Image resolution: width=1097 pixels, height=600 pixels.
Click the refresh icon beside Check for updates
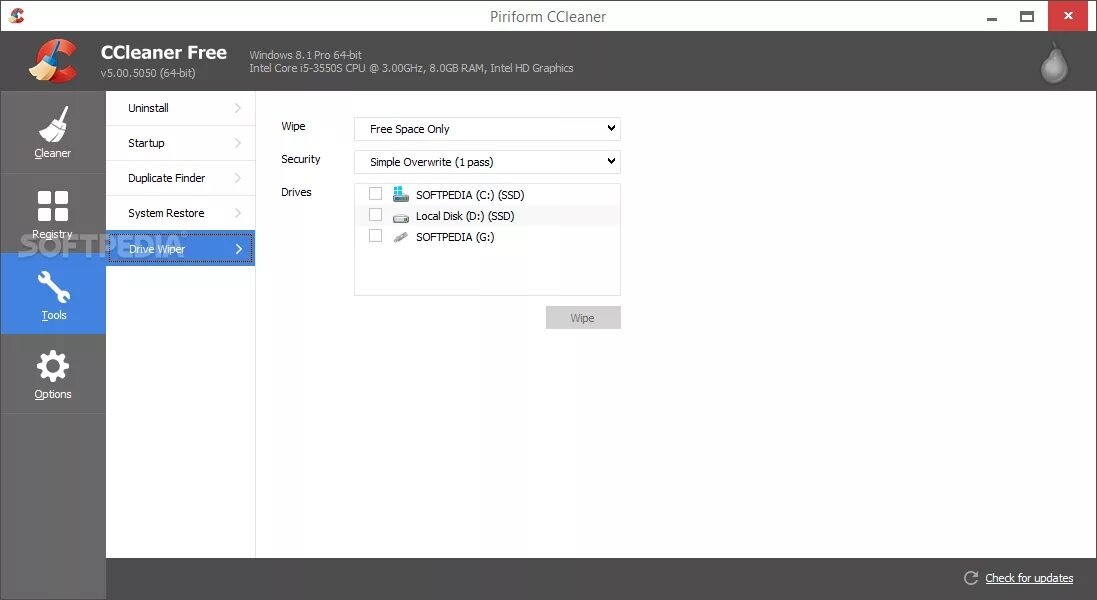(971, 578)
